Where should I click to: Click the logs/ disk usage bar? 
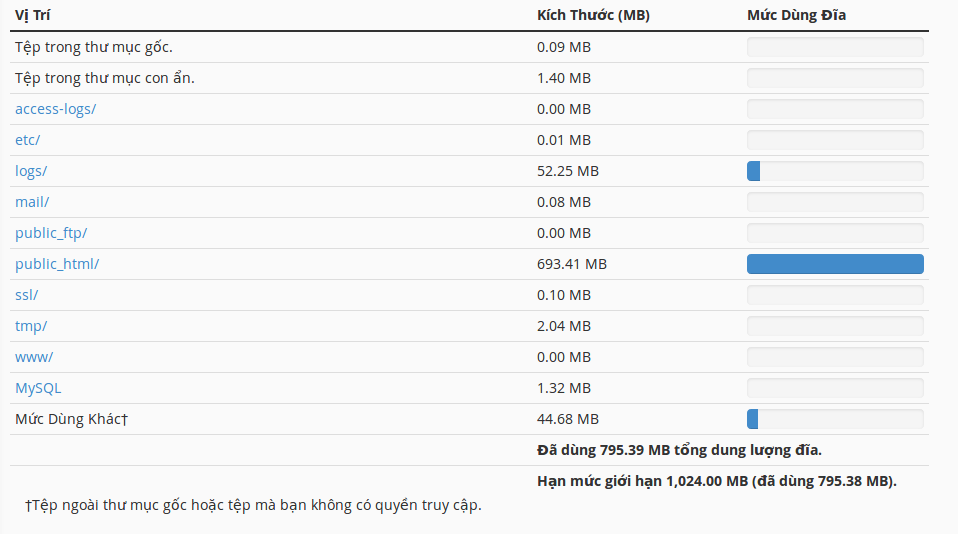pos(835,171)
